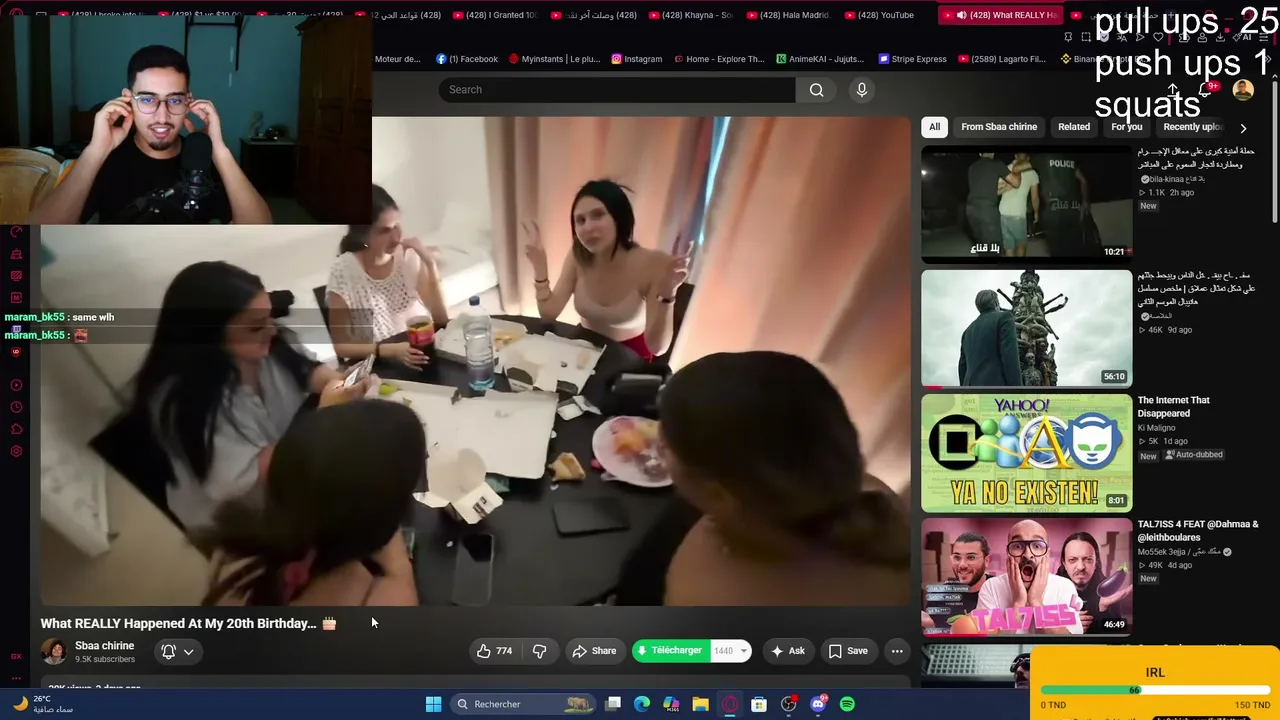Open the YouTube account avatar menu
Image resolution: width=1280 pixels, height=720 pixels.
click(1243, 90)
